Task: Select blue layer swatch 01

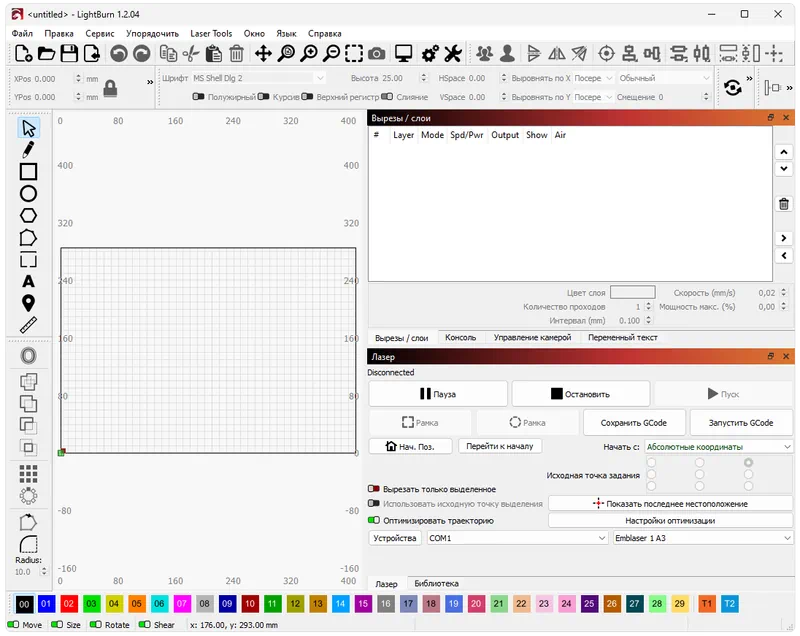Action: (46, 604)
